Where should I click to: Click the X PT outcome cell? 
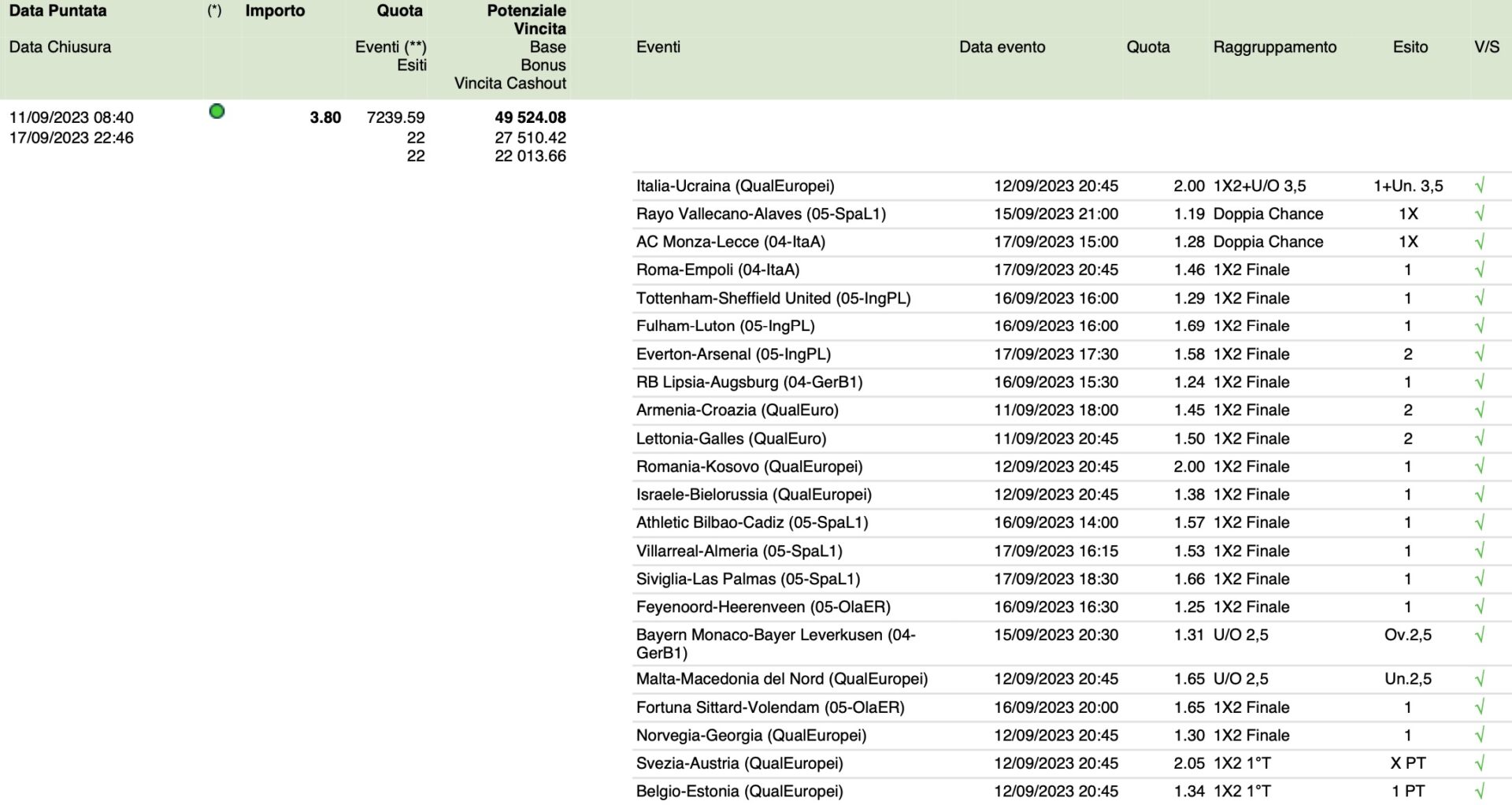point(1408,763)
